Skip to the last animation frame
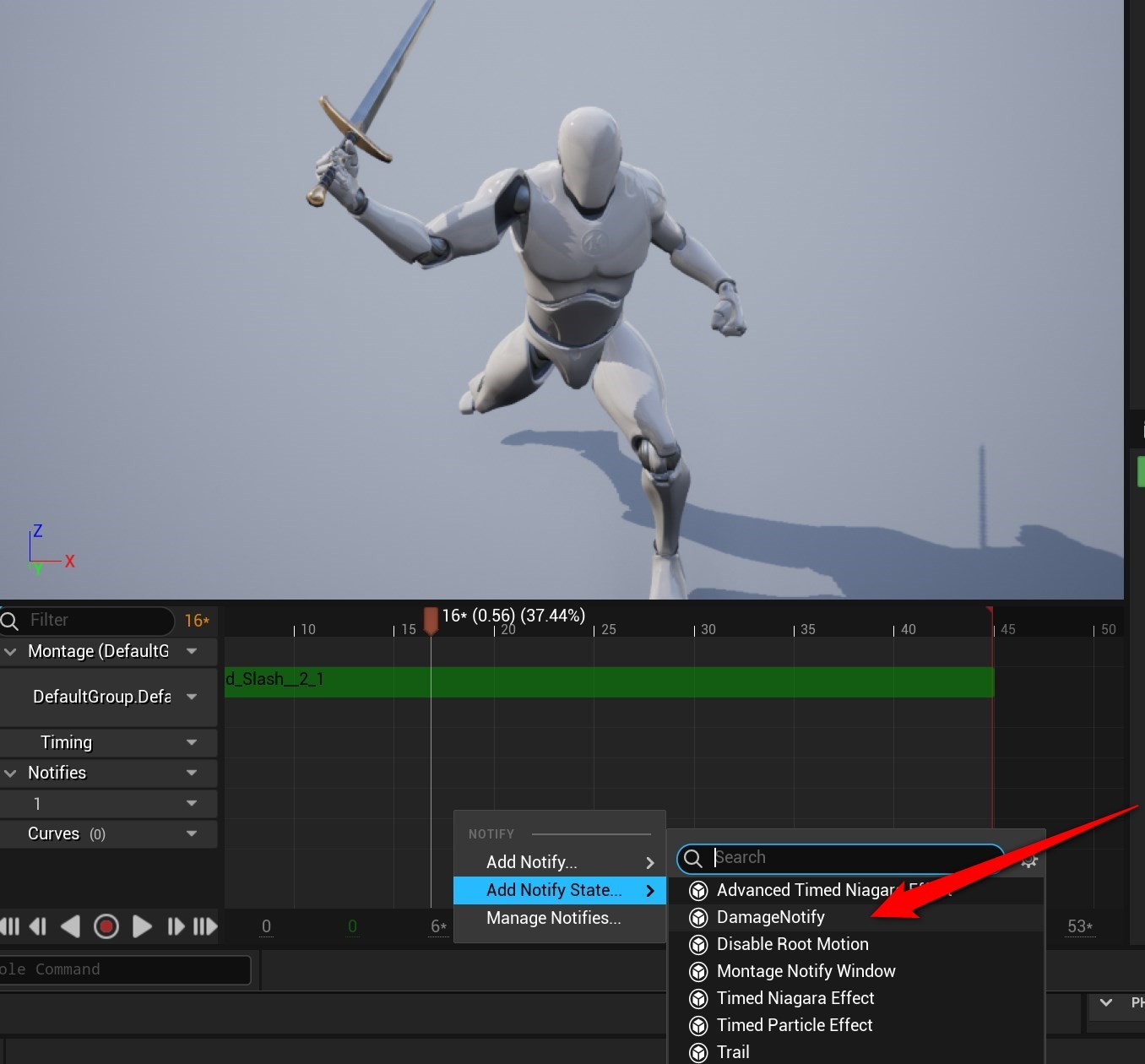 point(207,926)
